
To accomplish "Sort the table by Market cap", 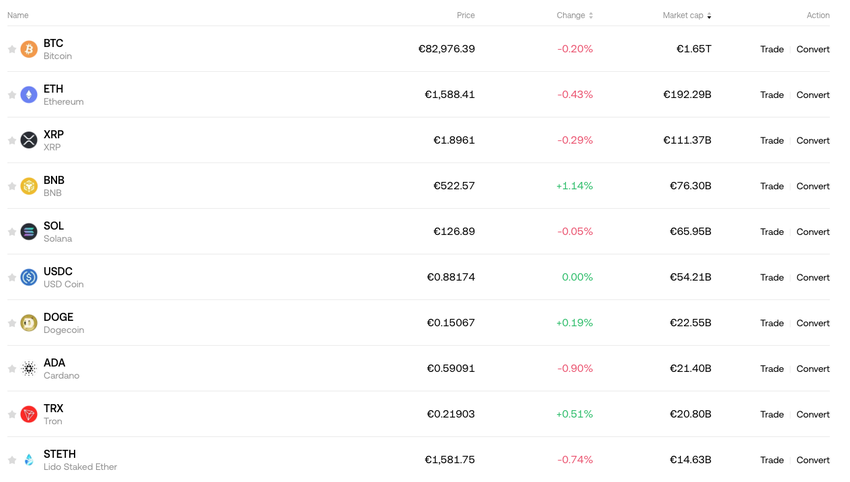I will pos(686,15).
